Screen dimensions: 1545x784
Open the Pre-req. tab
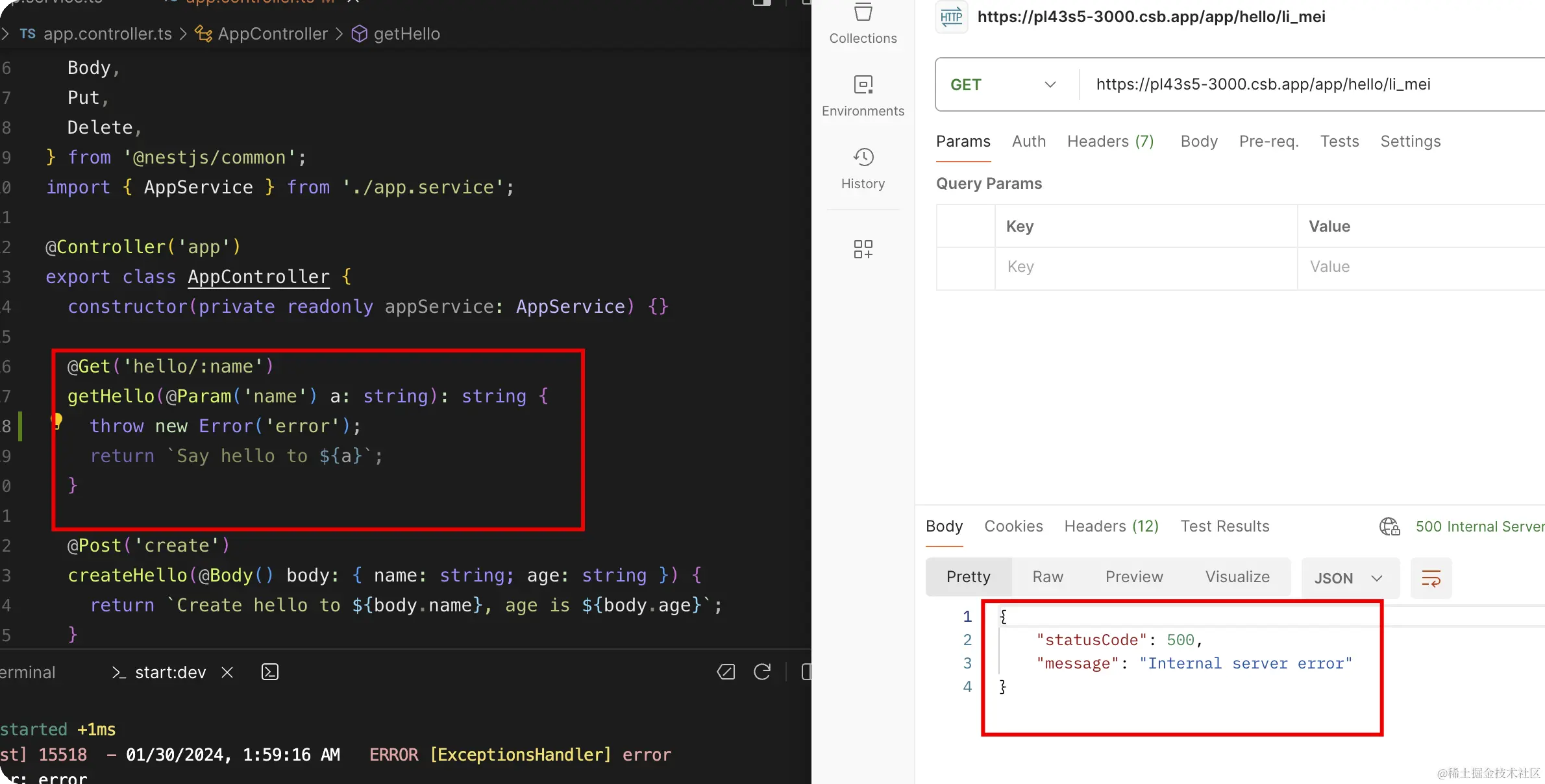1269,141
